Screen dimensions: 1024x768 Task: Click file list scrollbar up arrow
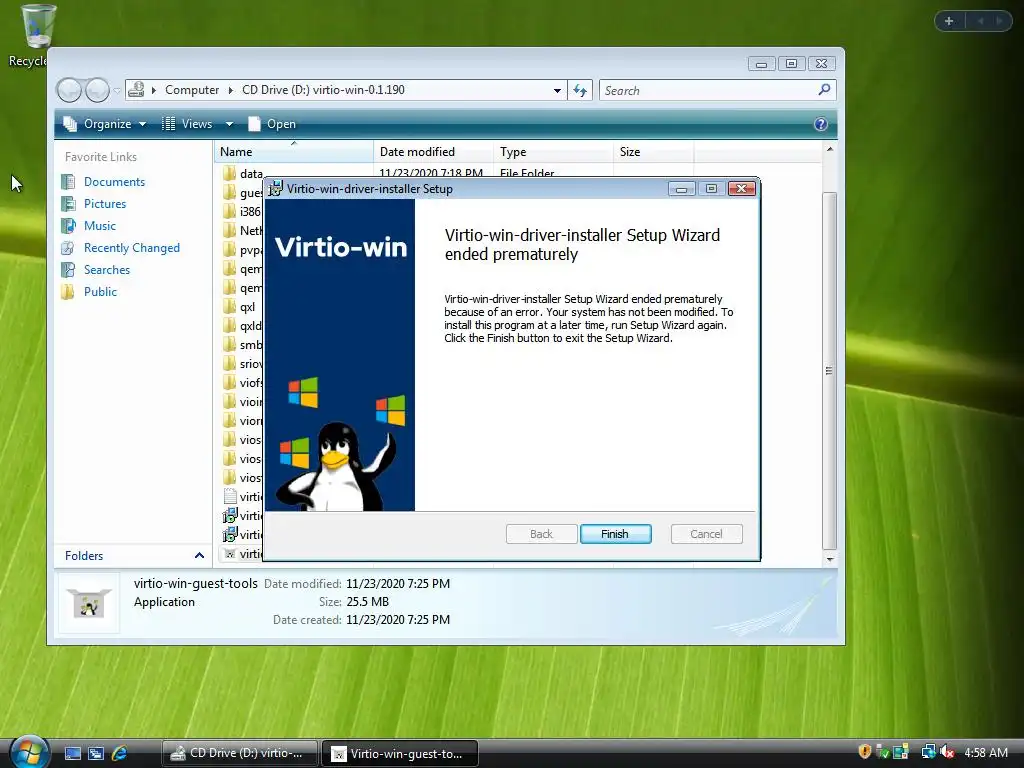click(829, 150)
